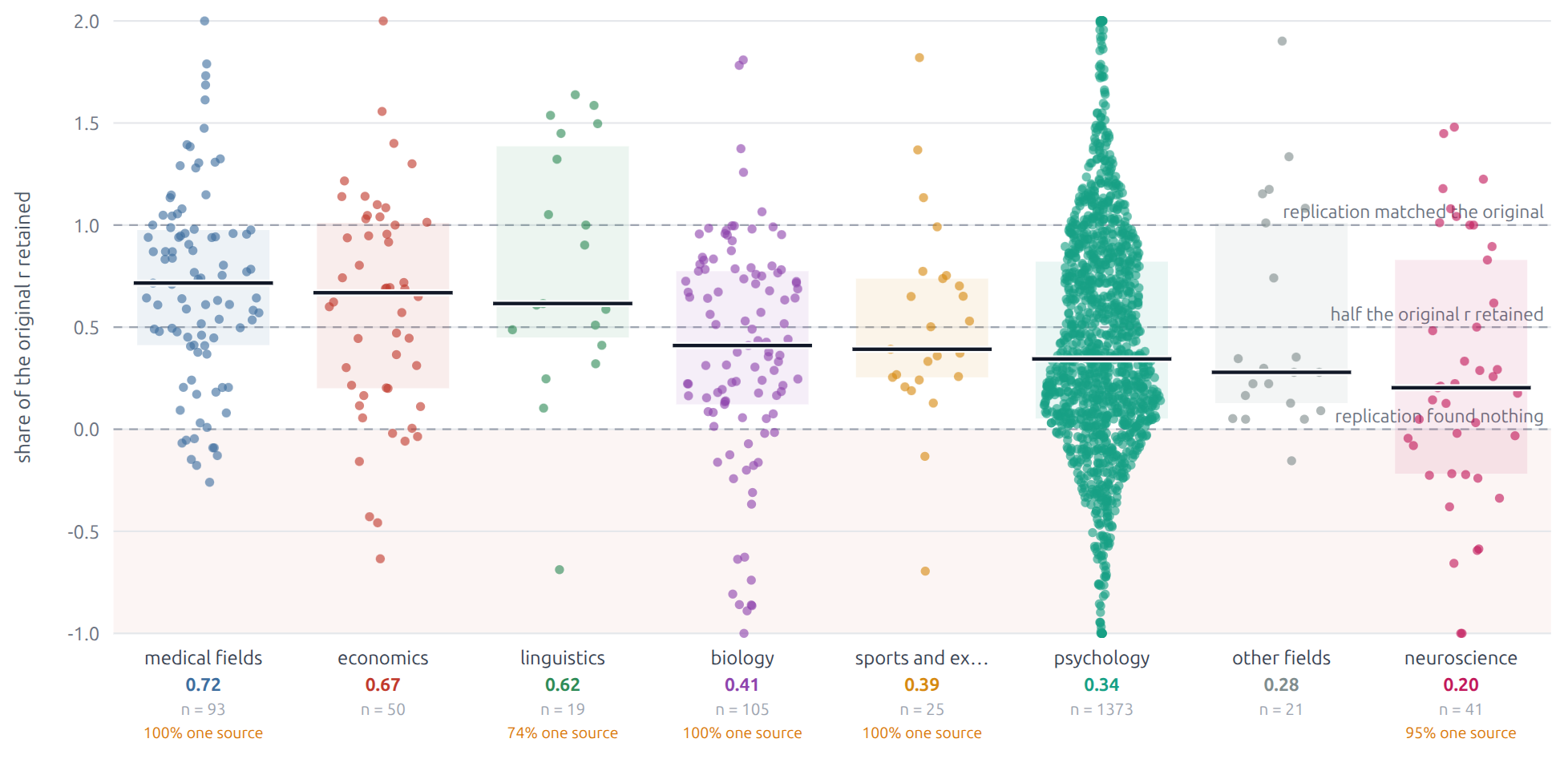This screenshot has height=771, width=1568.
Task: Click the '95% one source' note under neuroscience
Action: click(x=1461, y=733)
